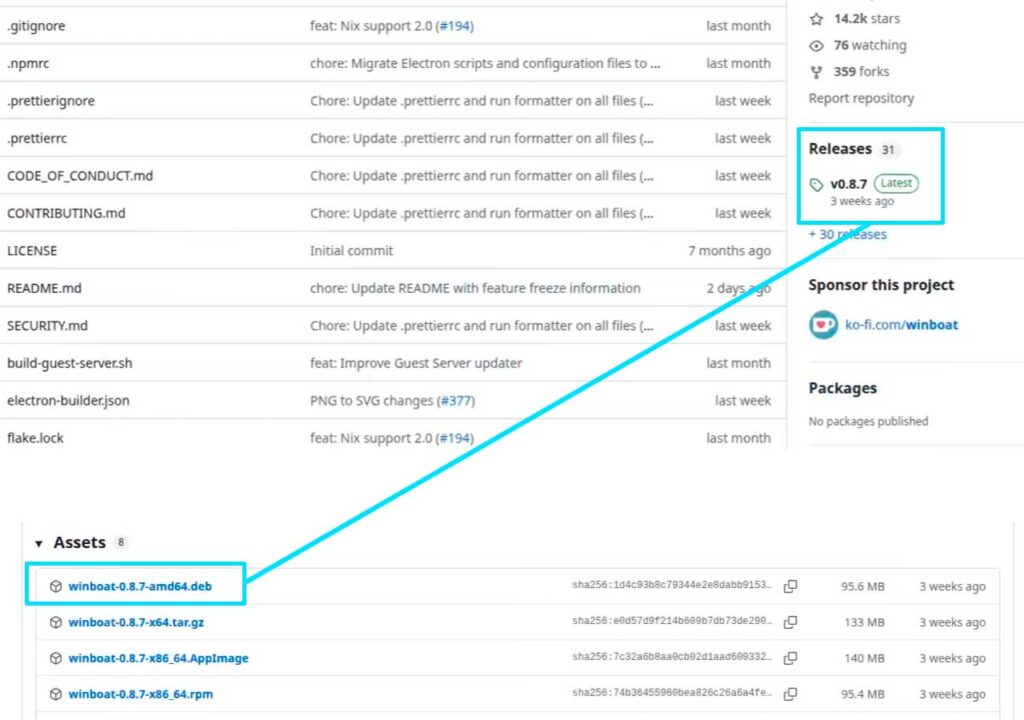Click the v0.8.7 release tag icon
This screenshot has width=1024, height=720.
(x=817, y=185)
